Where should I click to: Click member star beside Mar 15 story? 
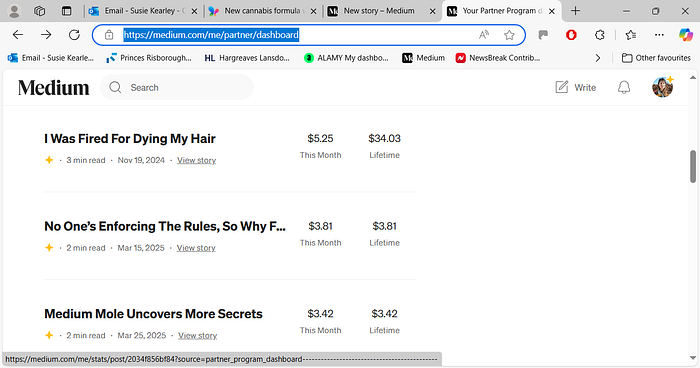[x=49, y=247]
